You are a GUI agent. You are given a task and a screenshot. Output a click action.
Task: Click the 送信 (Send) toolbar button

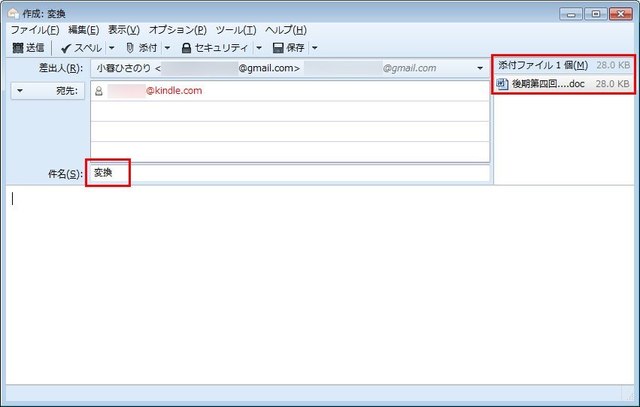[x=28, y=47]
